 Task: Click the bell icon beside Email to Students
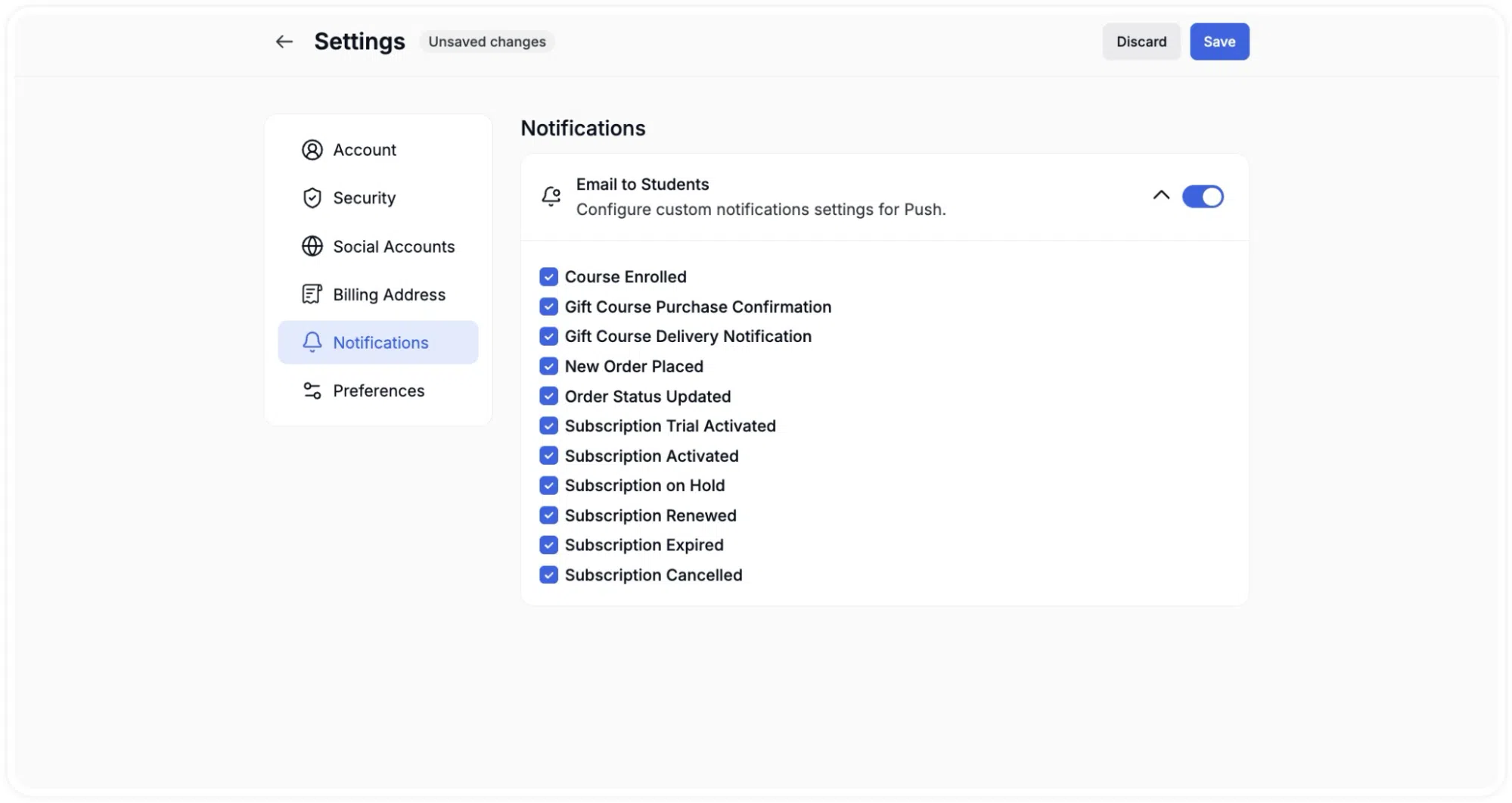click(x=551, y=197)
